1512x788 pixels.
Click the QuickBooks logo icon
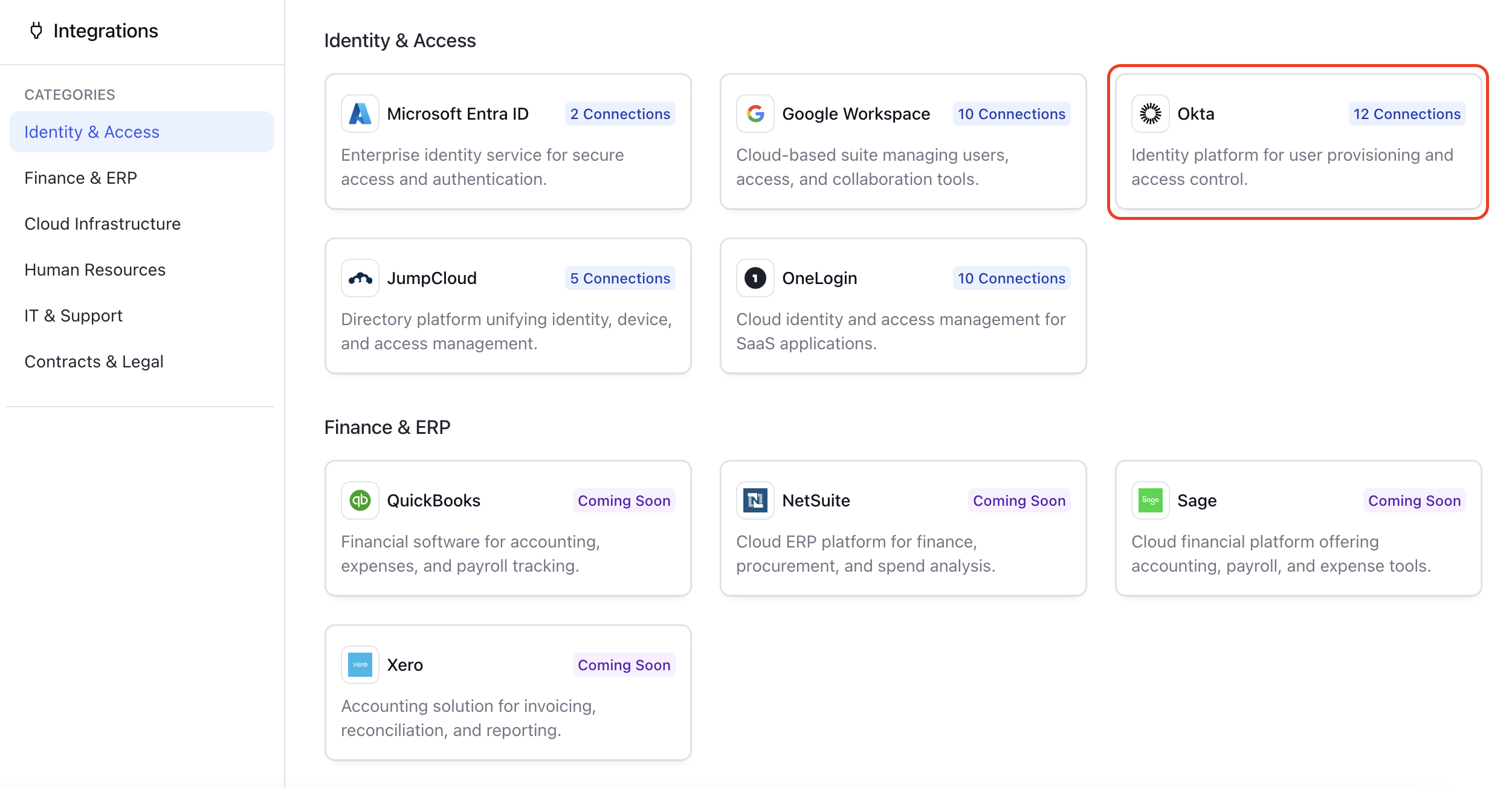(x=360, y=500)
